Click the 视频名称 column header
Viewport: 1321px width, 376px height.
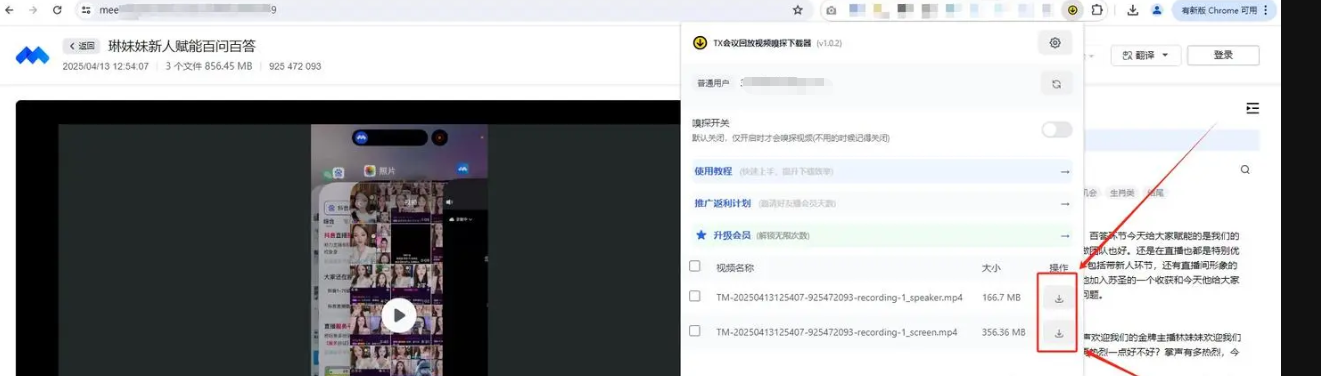735,267
